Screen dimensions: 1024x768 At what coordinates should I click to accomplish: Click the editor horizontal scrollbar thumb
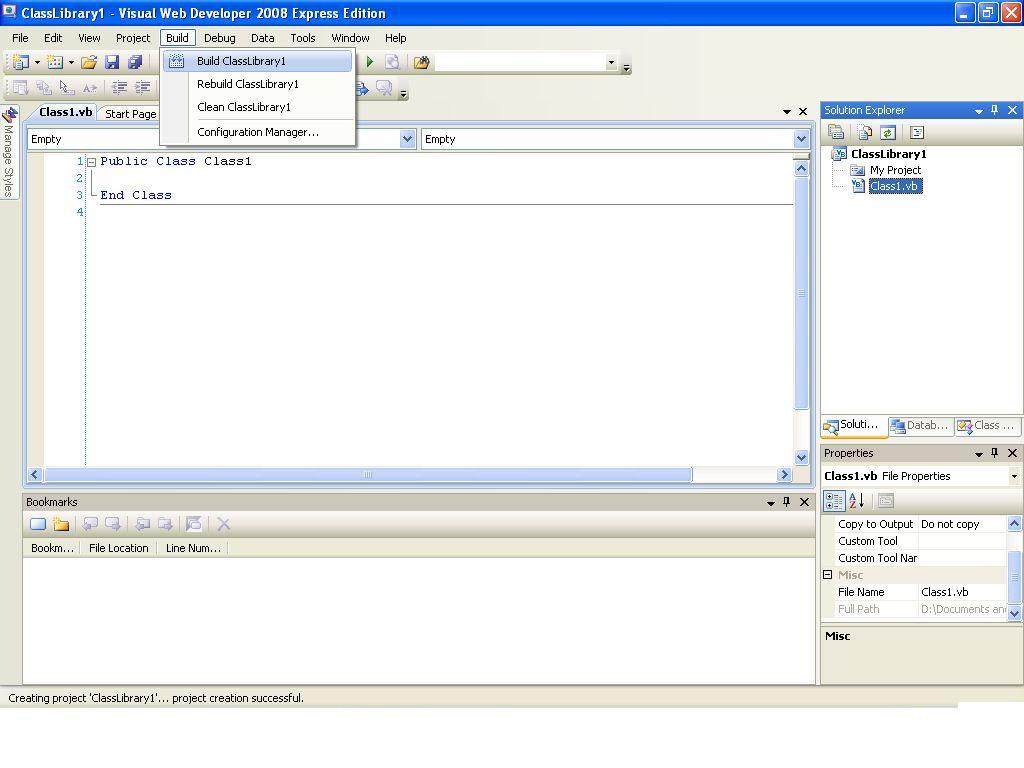tap(368, 475)
